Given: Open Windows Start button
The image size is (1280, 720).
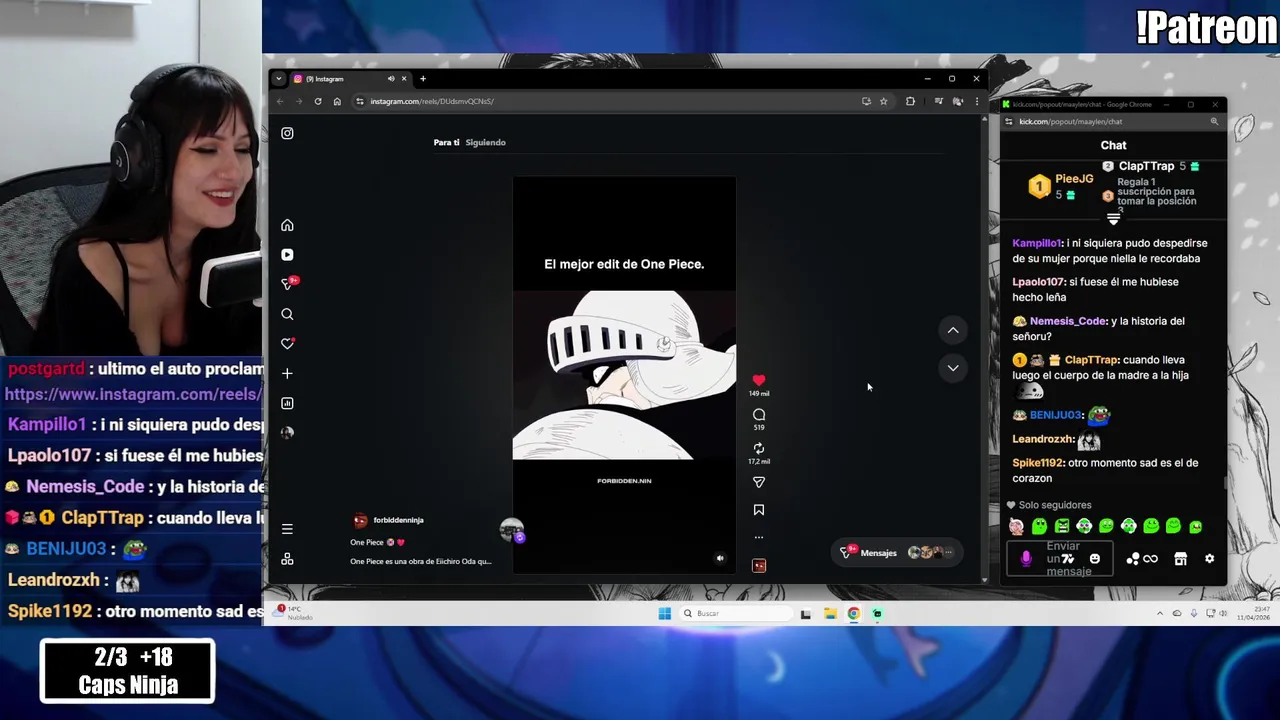Looking at the screenshot, I should (x=665, y=613).
